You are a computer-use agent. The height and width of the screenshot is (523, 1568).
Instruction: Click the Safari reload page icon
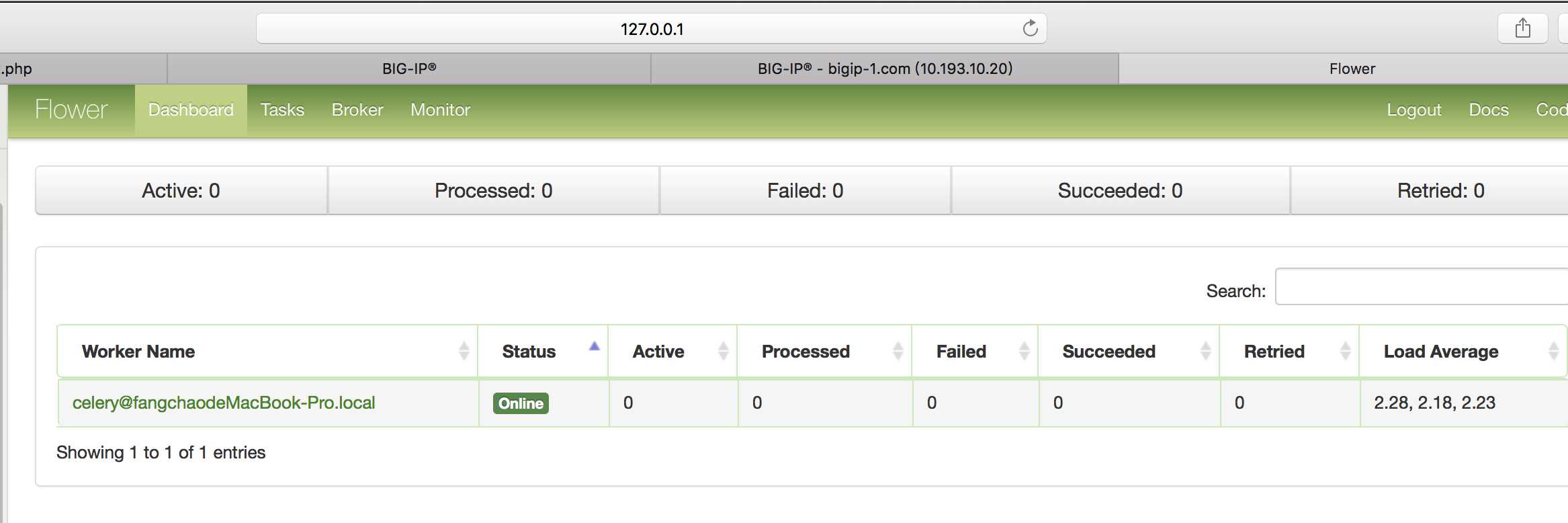[1030, 28]
